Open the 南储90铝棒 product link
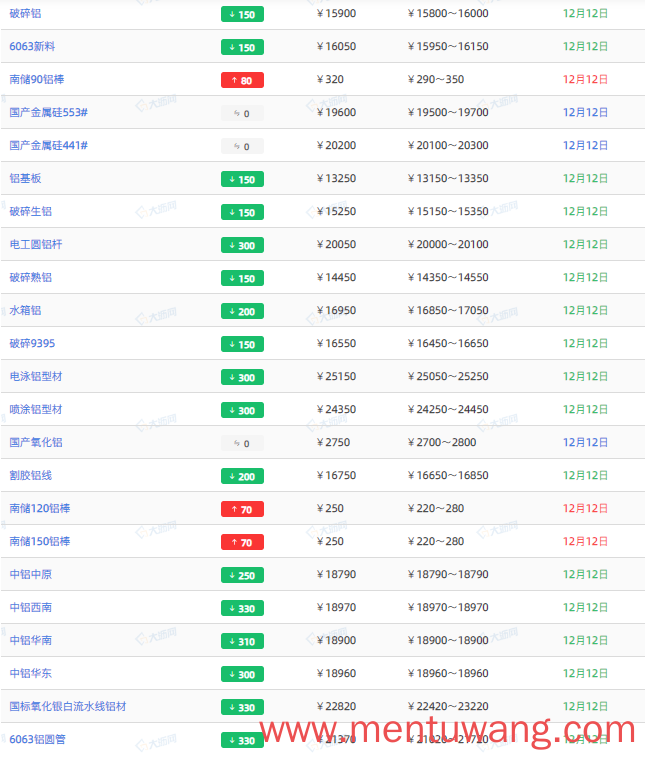The width and height of the screenshot is (645, 760). 37,79
